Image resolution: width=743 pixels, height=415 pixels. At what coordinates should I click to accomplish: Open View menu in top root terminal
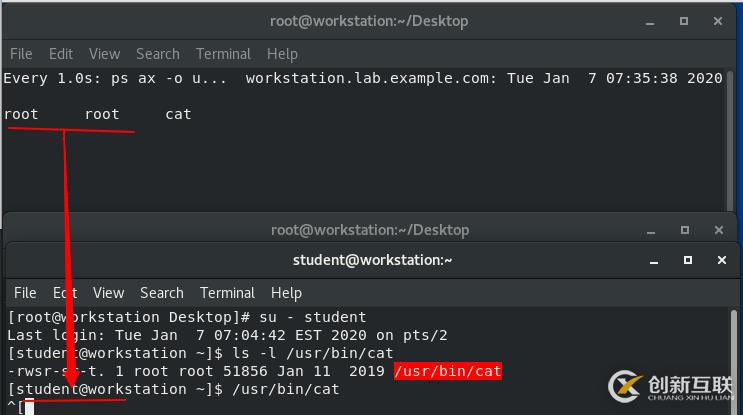pyautogui.click(x=104, y=54)
